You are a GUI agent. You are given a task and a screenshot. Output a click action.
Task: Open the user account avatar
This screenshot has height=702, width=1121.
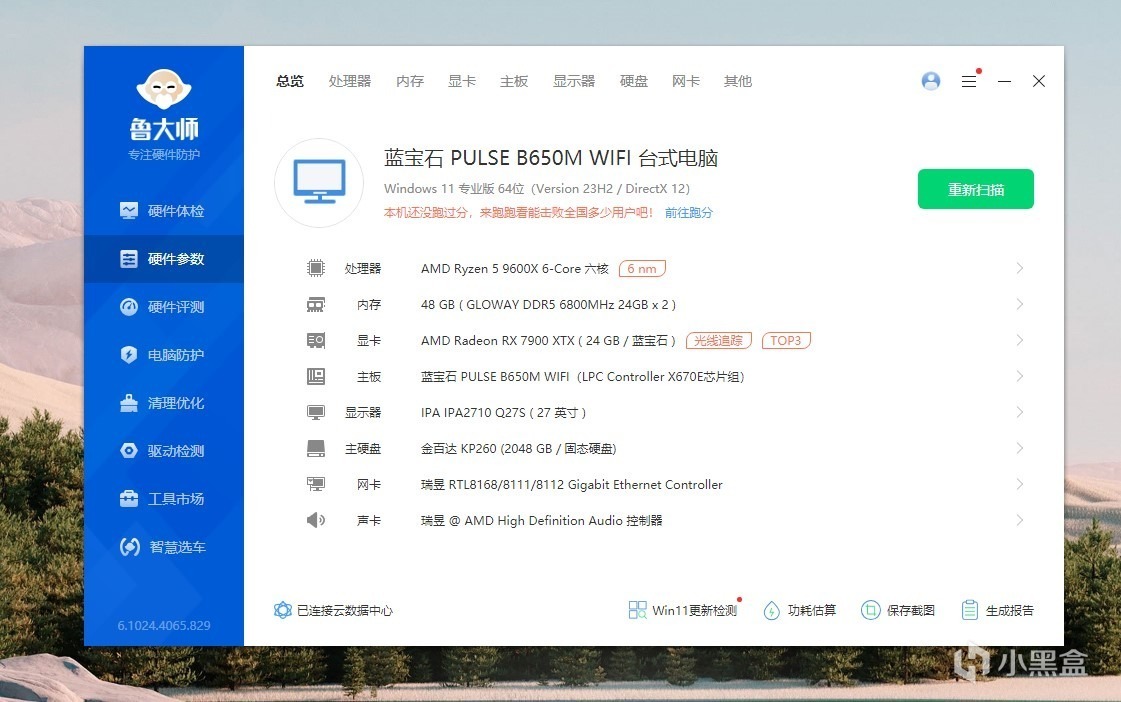tap(931, 81)
